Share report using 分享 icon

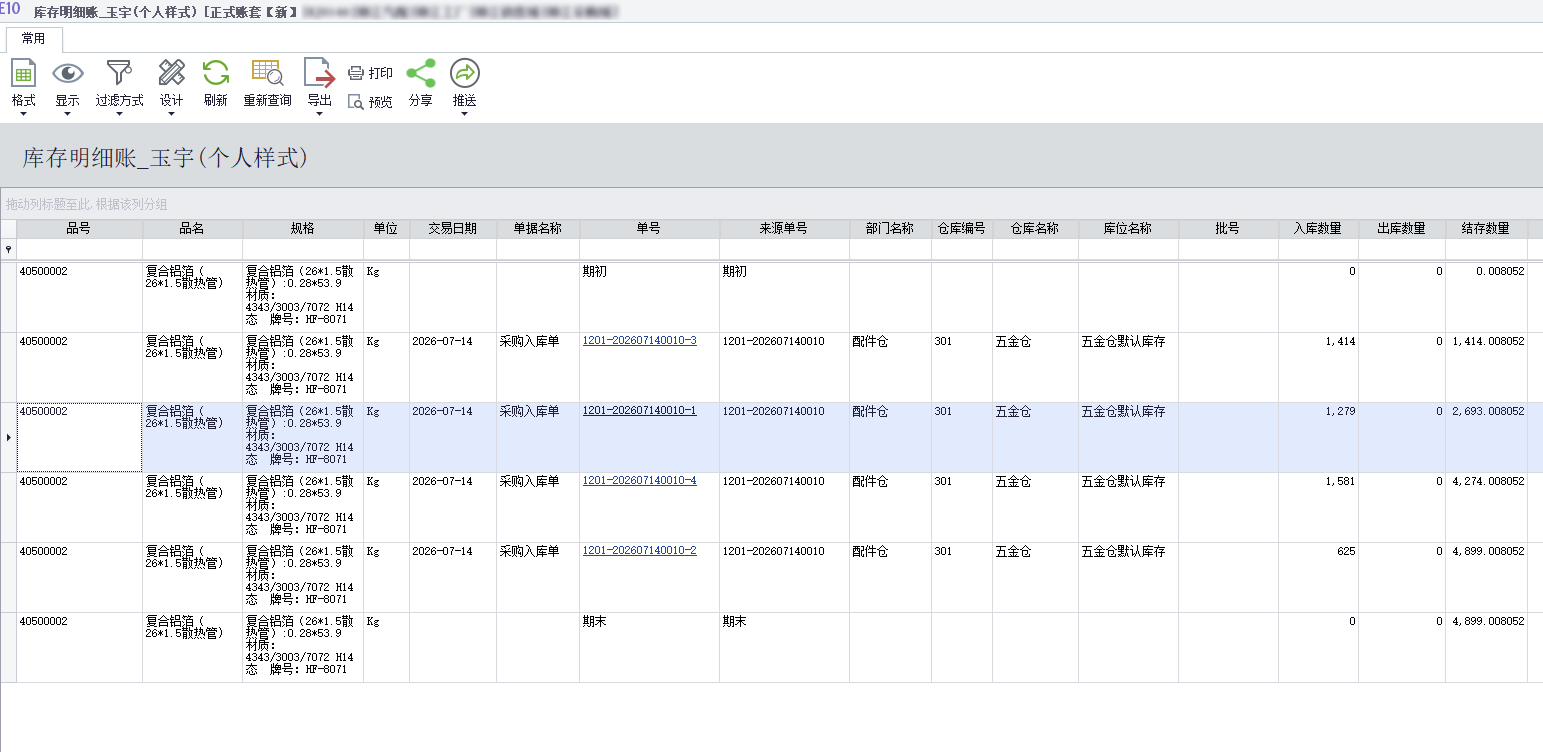tap(421, 73)
